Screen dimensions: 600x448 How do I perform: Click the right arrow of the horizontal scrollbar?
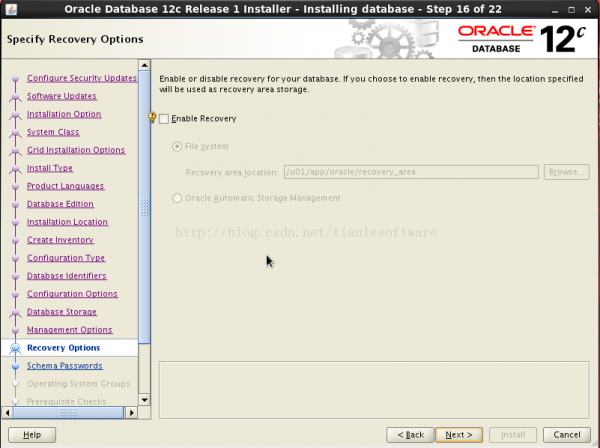click(x=132, y=413)
